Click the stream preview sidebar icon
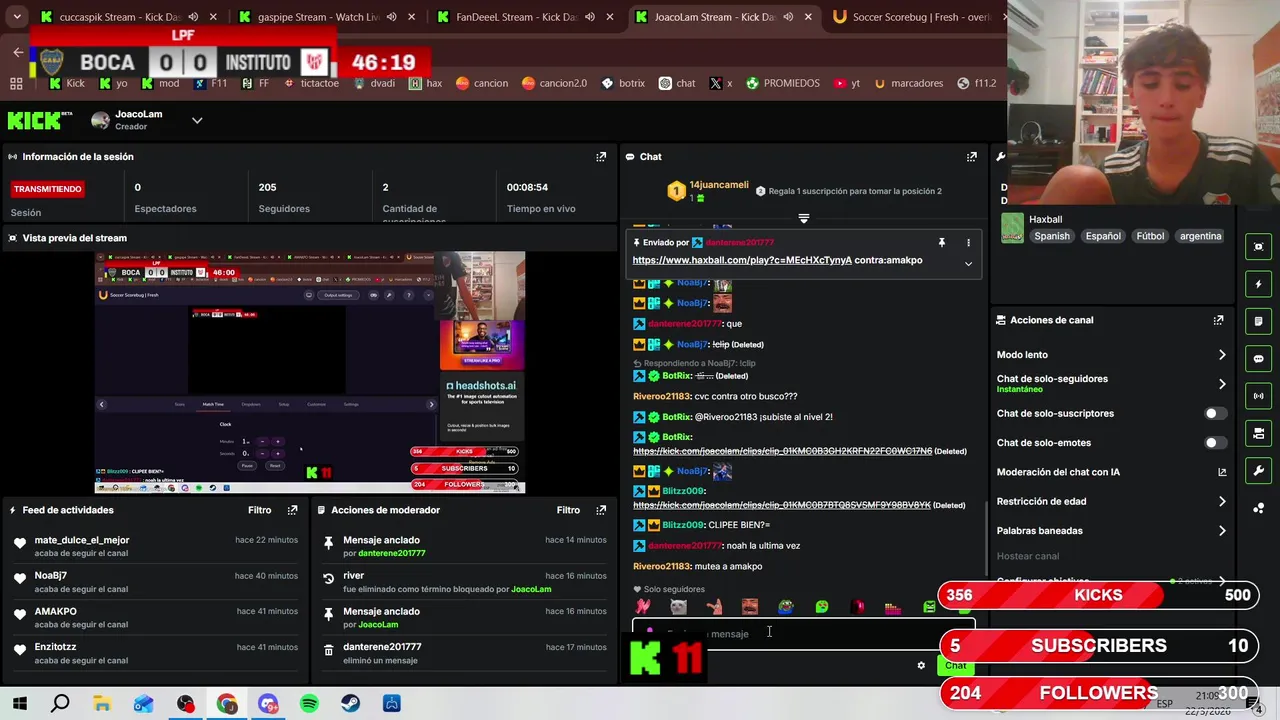This screenshot has height=720, width=1280. (x=1258, y=247)
